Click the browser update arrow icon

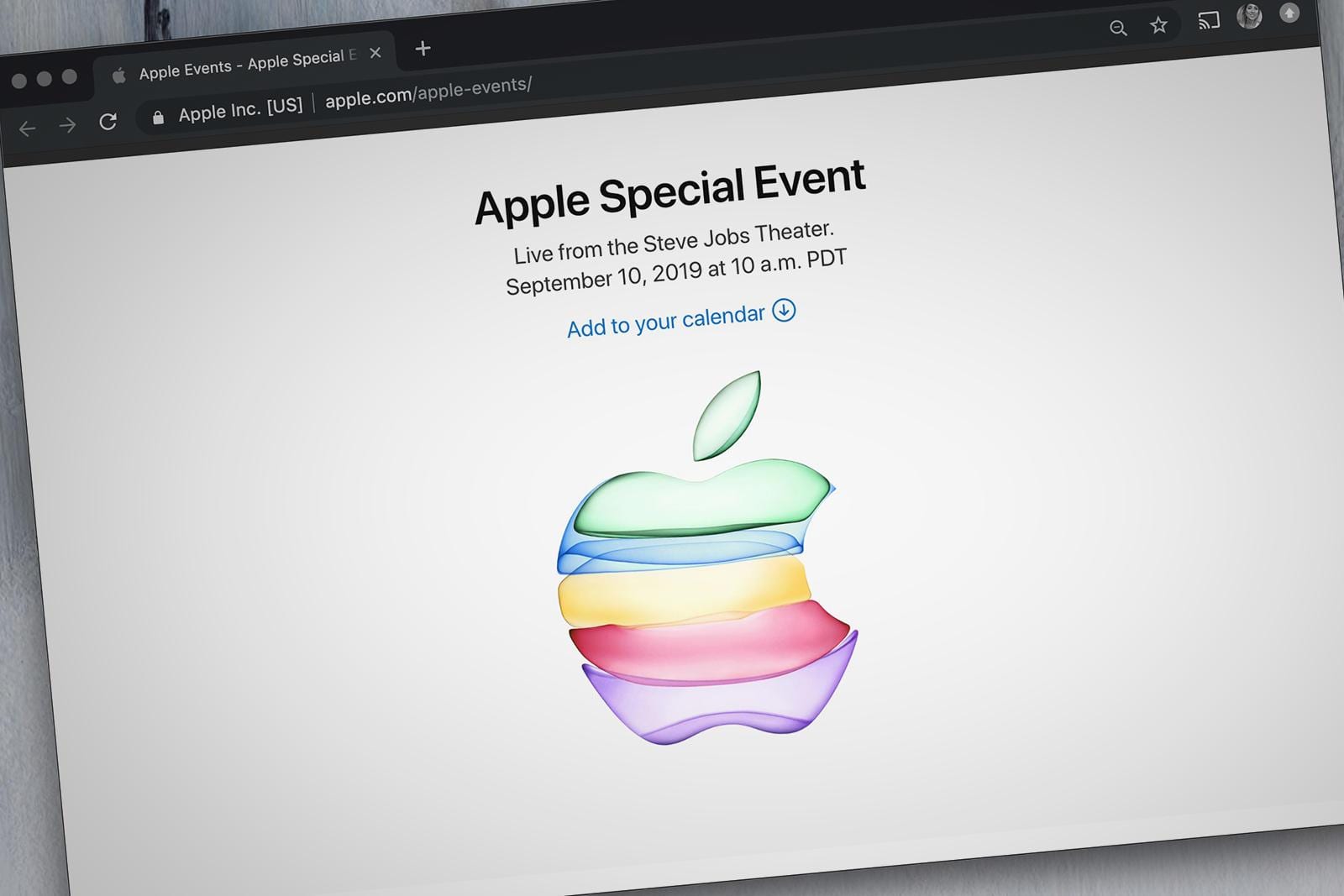click(x=1289, y=13)
